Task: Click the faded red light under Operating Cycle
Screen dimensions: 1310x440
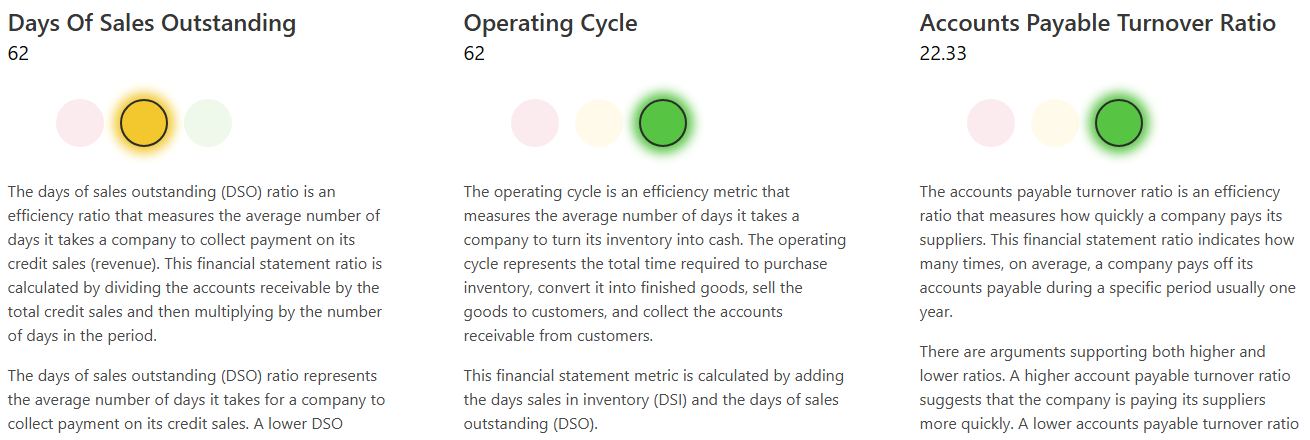Action: click(x=535, y=123)
